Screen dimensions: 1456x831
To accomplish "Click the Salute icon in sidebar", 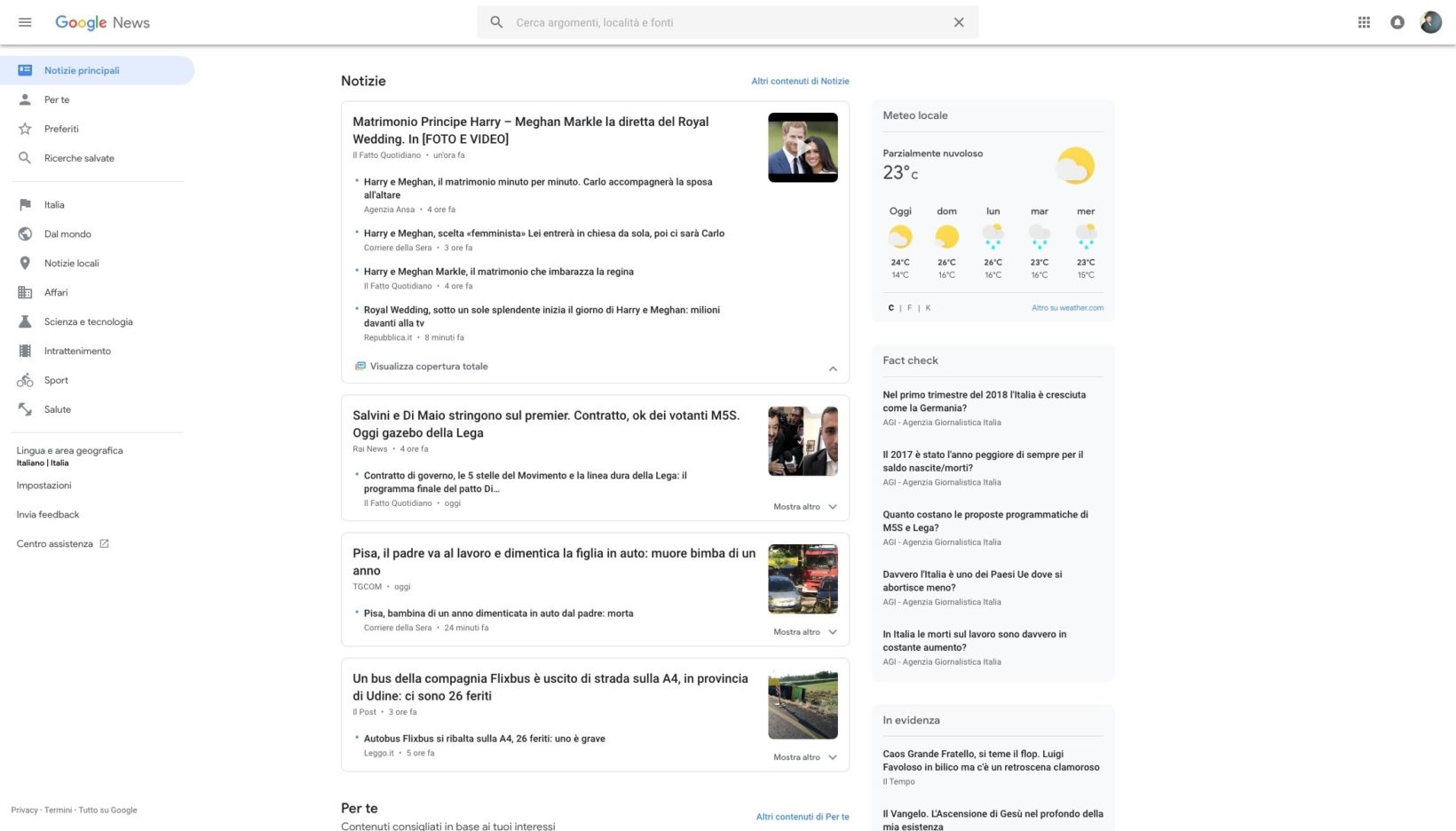I will click(x=25, y=409).
